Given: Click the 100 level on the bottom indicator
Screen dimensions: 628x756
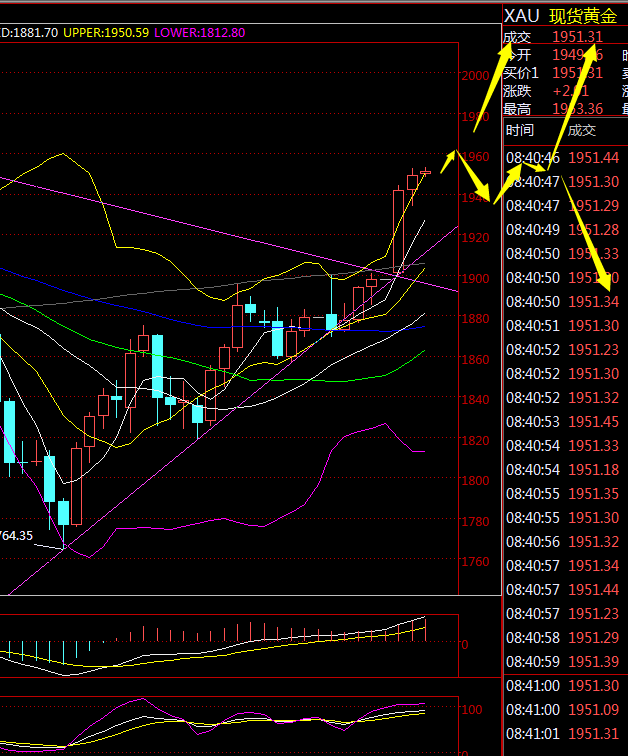Looking at the screenshot, I should click(x=472, y=709).
